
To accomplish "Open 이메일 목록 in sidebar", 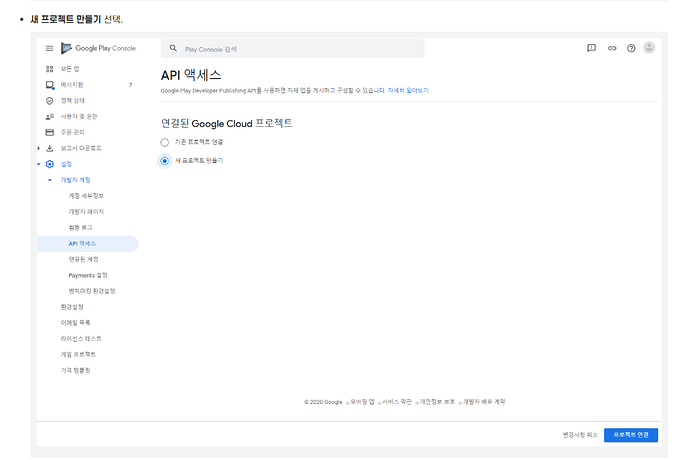I will [75, 323].
